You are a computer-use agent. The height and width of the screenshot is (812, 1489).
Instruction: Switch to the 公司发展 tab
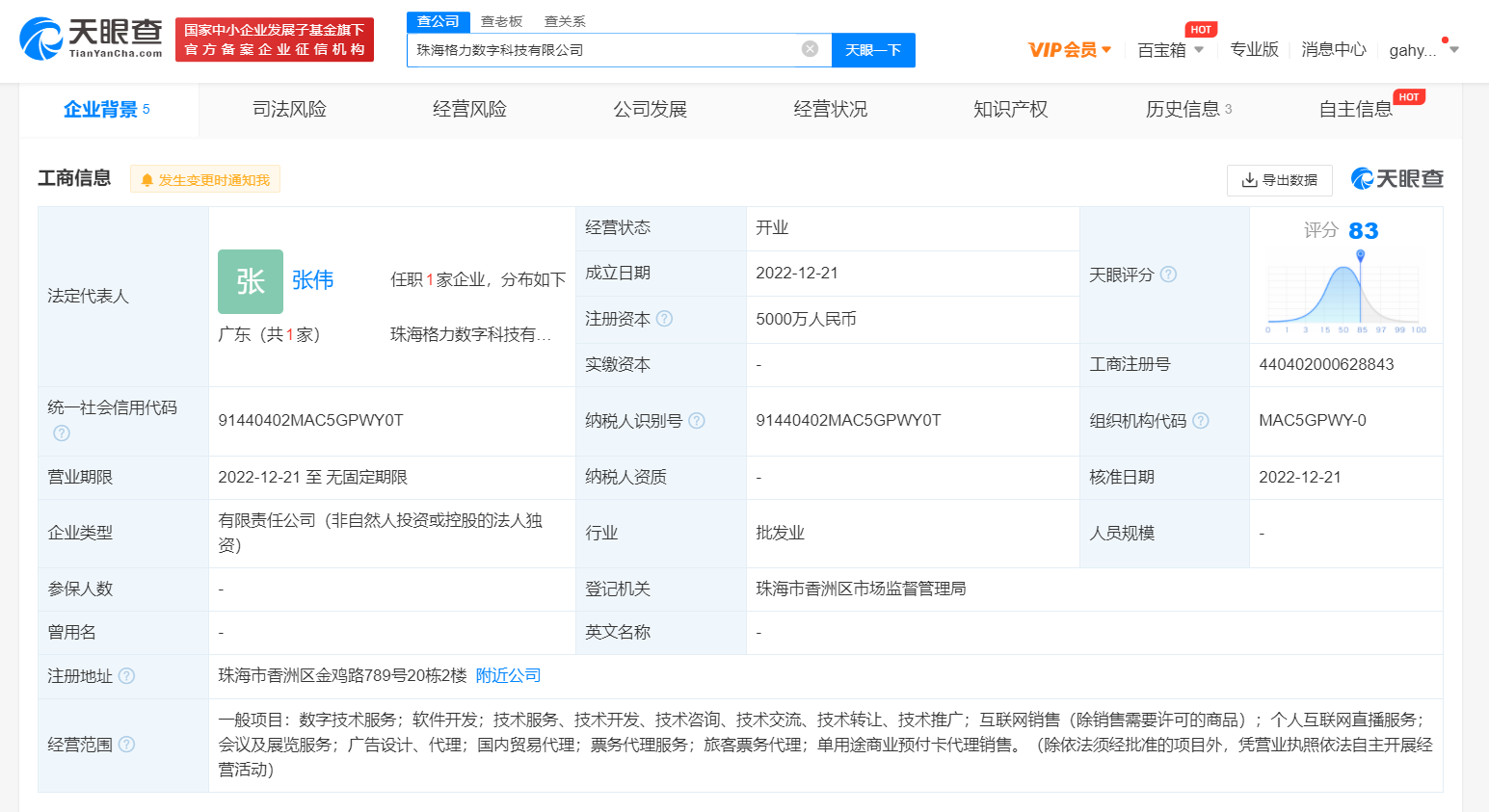[x=651, y=110]
